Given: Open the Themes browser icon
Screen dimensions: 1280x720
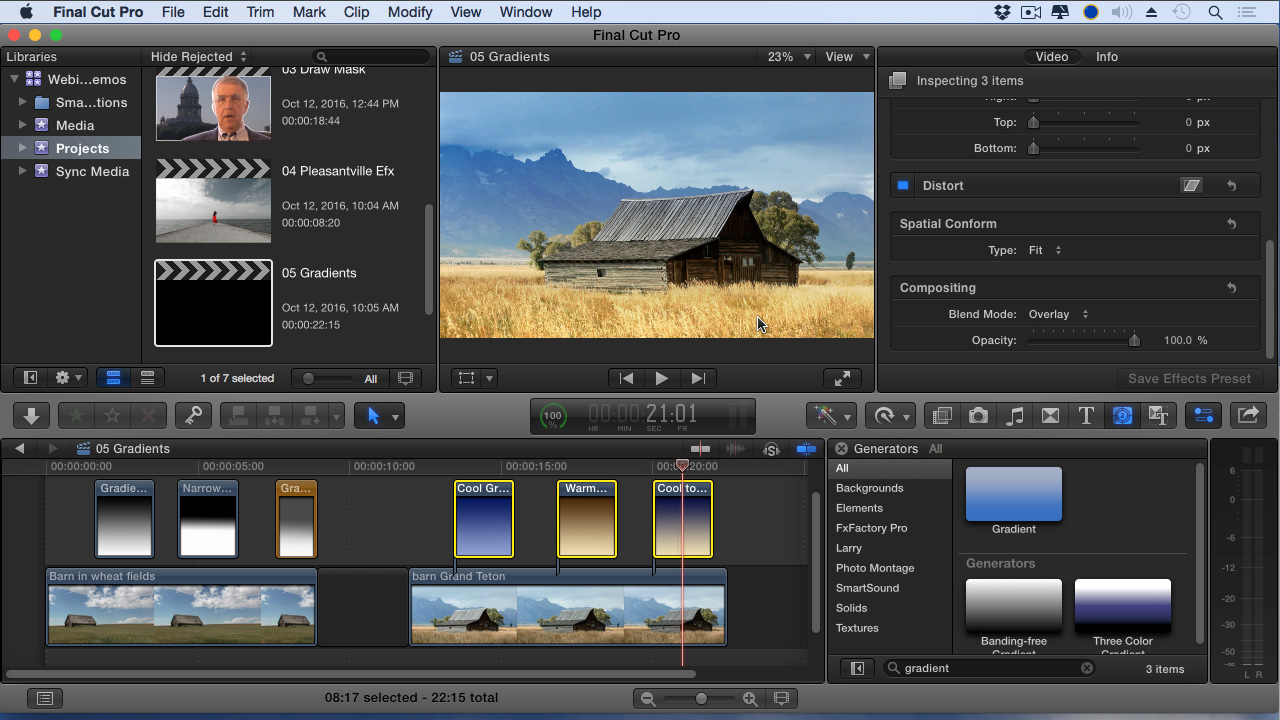Looking at the screenshot, I should tap(1158, 416).
